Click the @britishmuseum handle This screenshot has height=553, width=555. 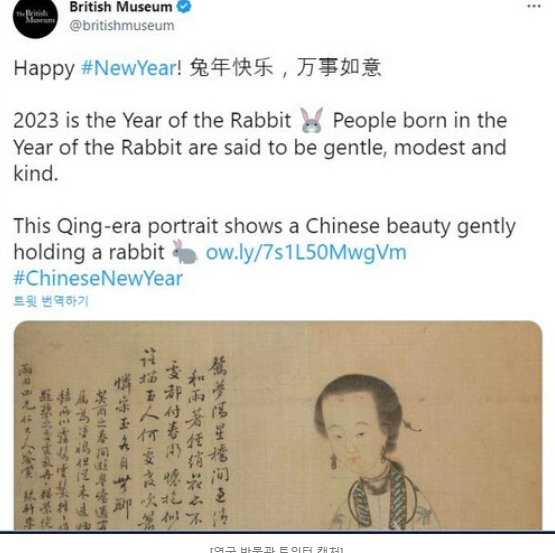[122, 26]
